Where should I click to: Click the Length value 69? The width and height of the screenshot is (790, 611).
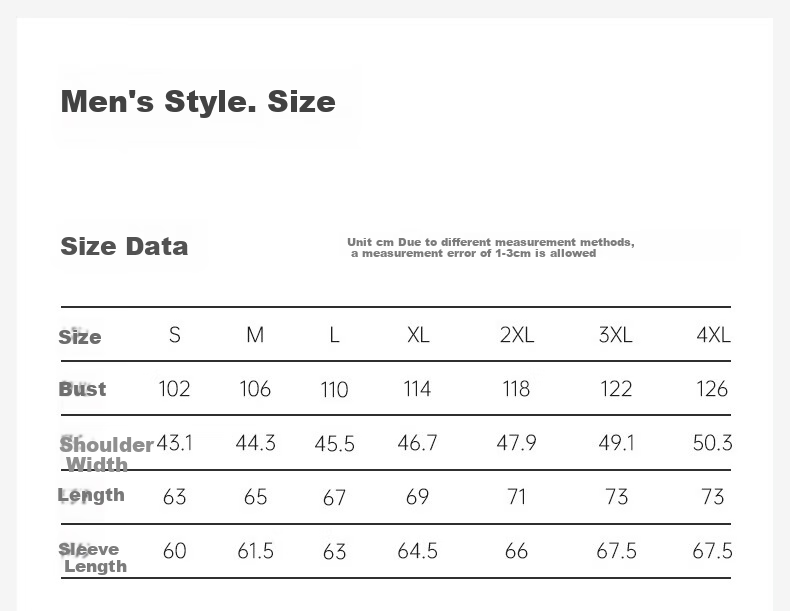click(x=418, y=497)
